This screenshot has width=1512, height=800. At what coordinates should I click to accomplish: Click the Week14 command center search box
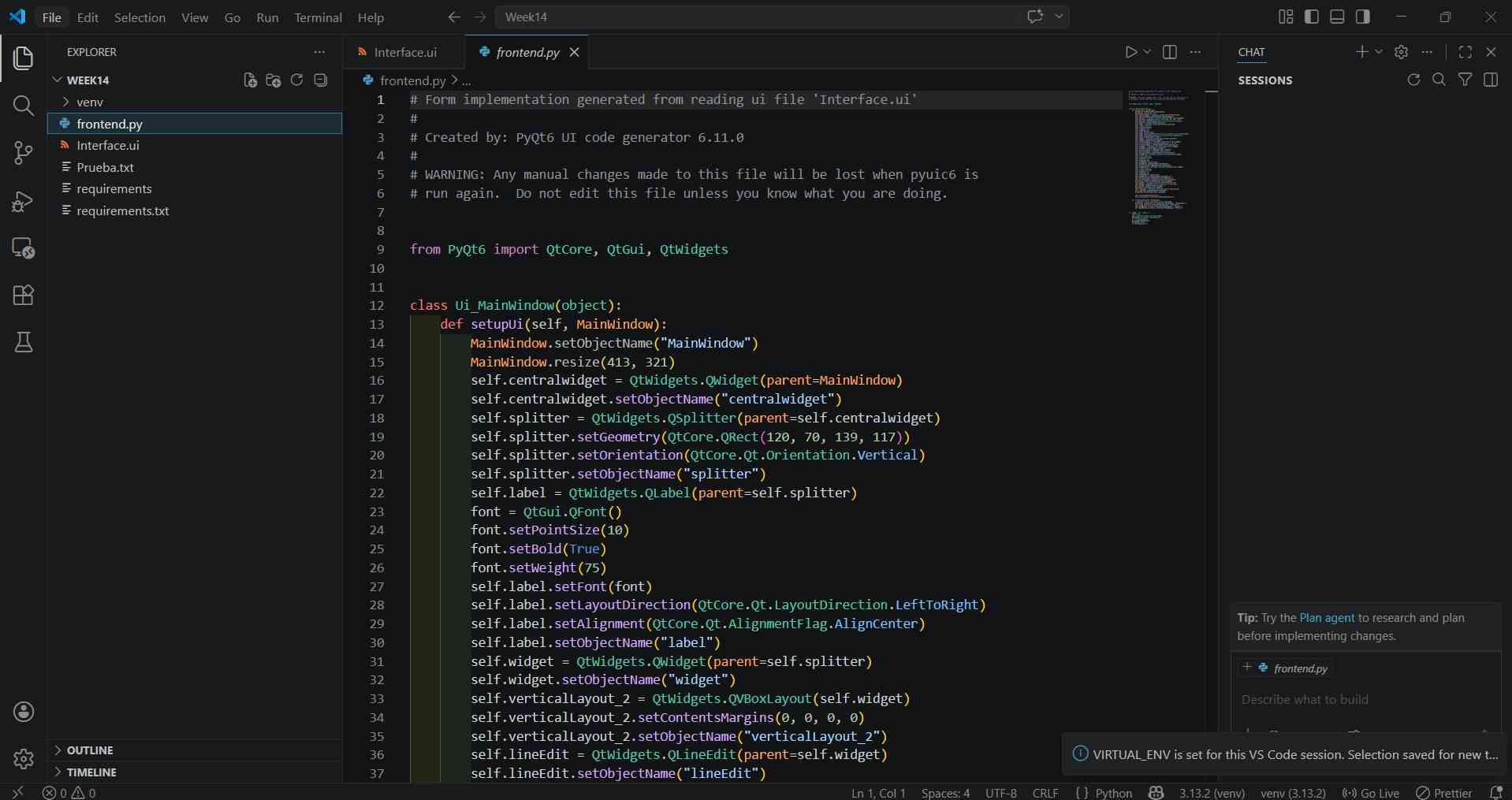pos(757,17)
